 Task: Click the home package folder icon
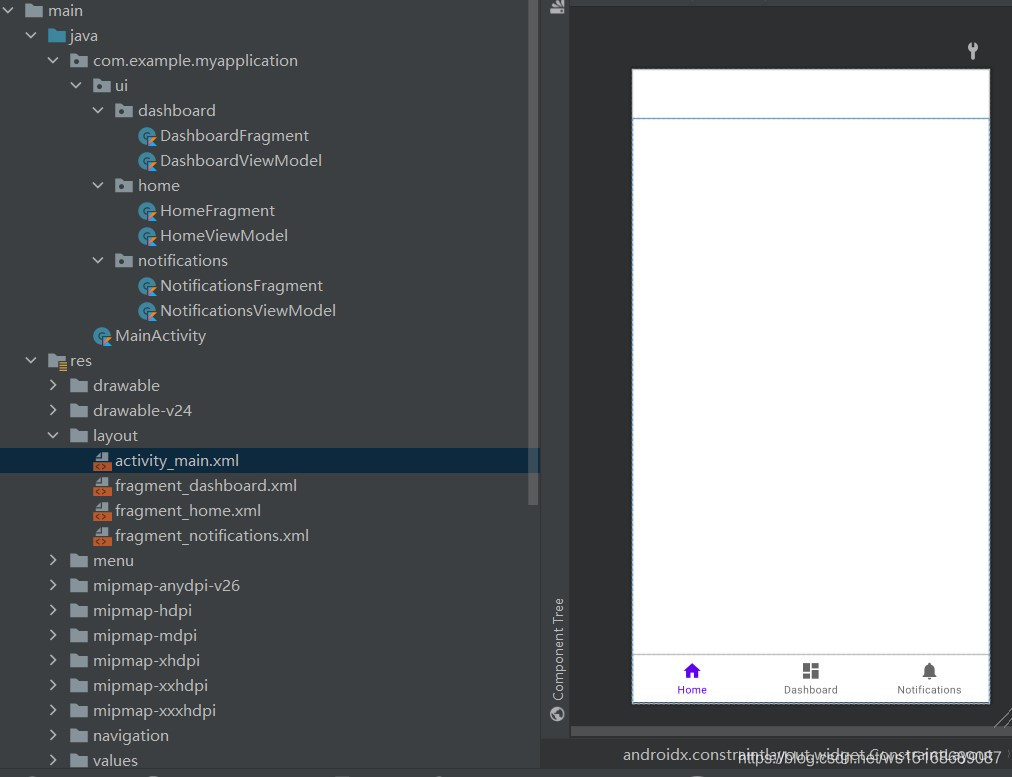(x=124, y=185)
